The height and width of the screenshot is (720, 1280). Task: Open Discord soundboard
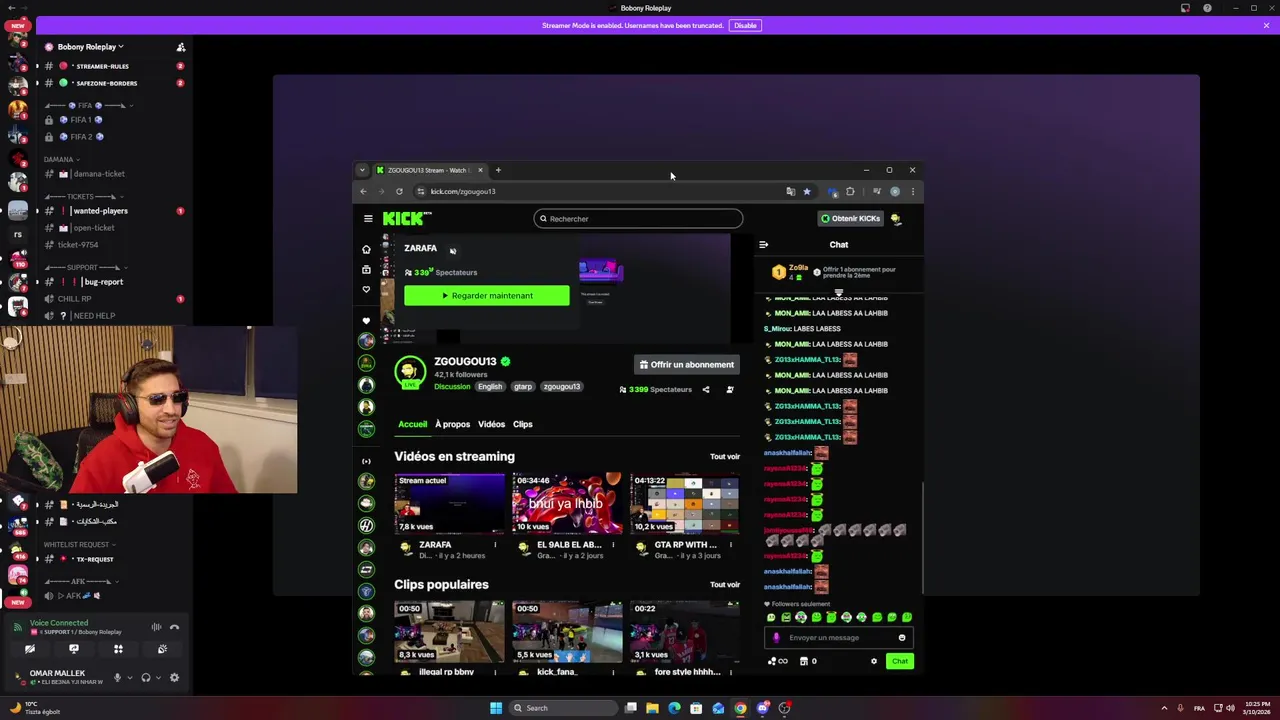point(162,649)
